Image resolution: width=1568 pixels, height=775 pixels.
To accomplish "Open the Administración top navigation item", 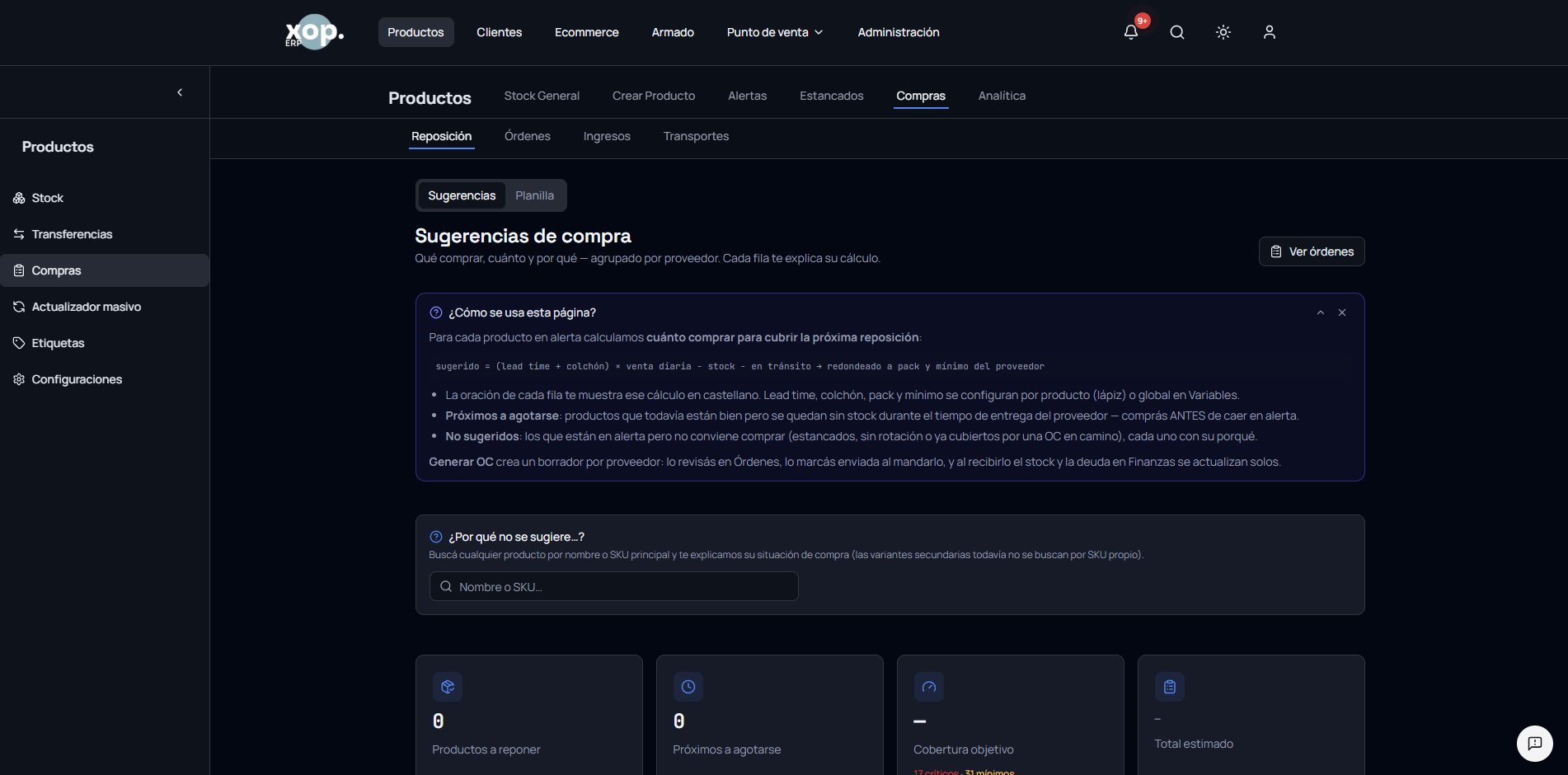I will point(899,32).
